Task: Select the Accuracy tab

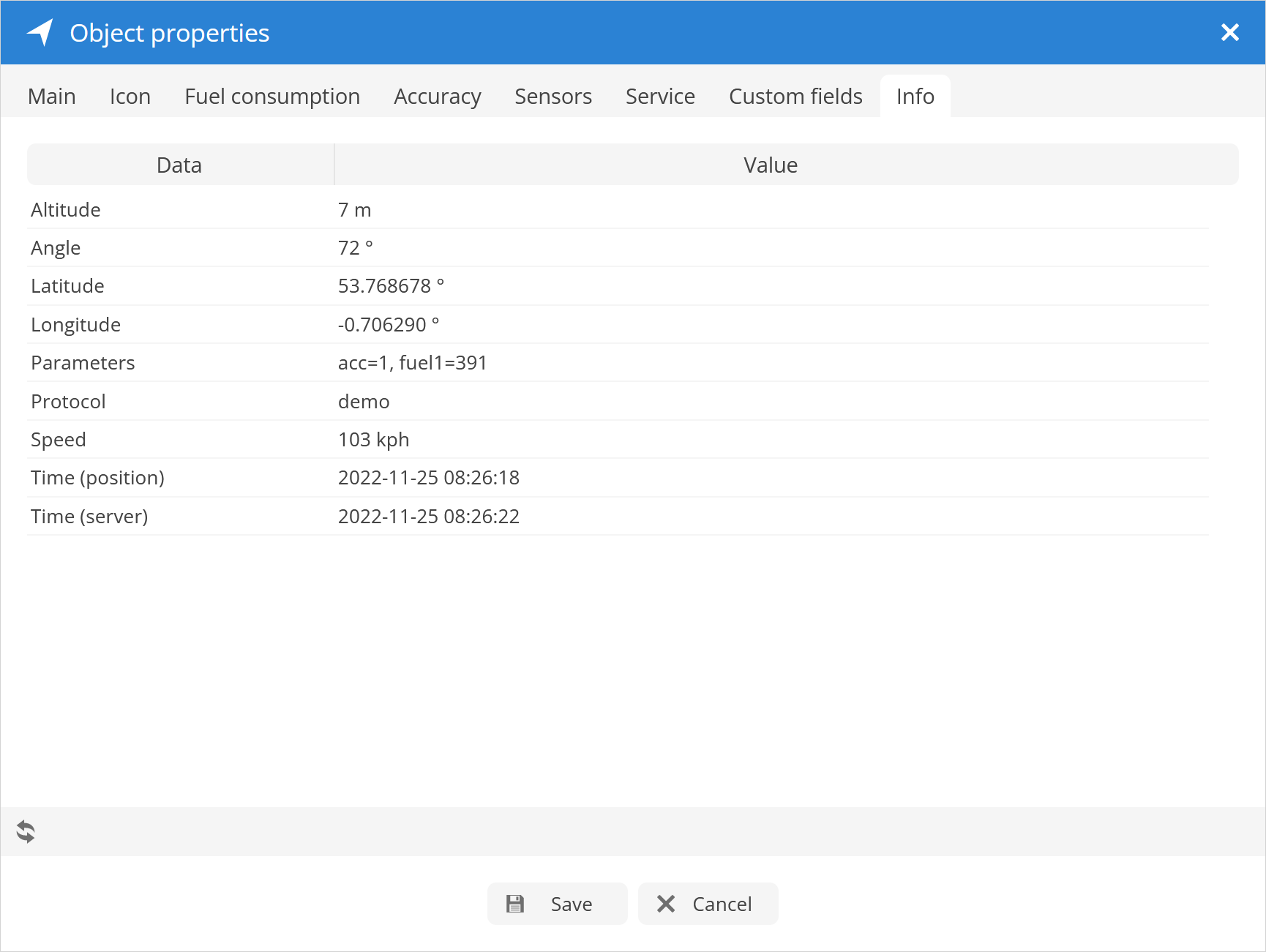Action: [x=437, y=97]
